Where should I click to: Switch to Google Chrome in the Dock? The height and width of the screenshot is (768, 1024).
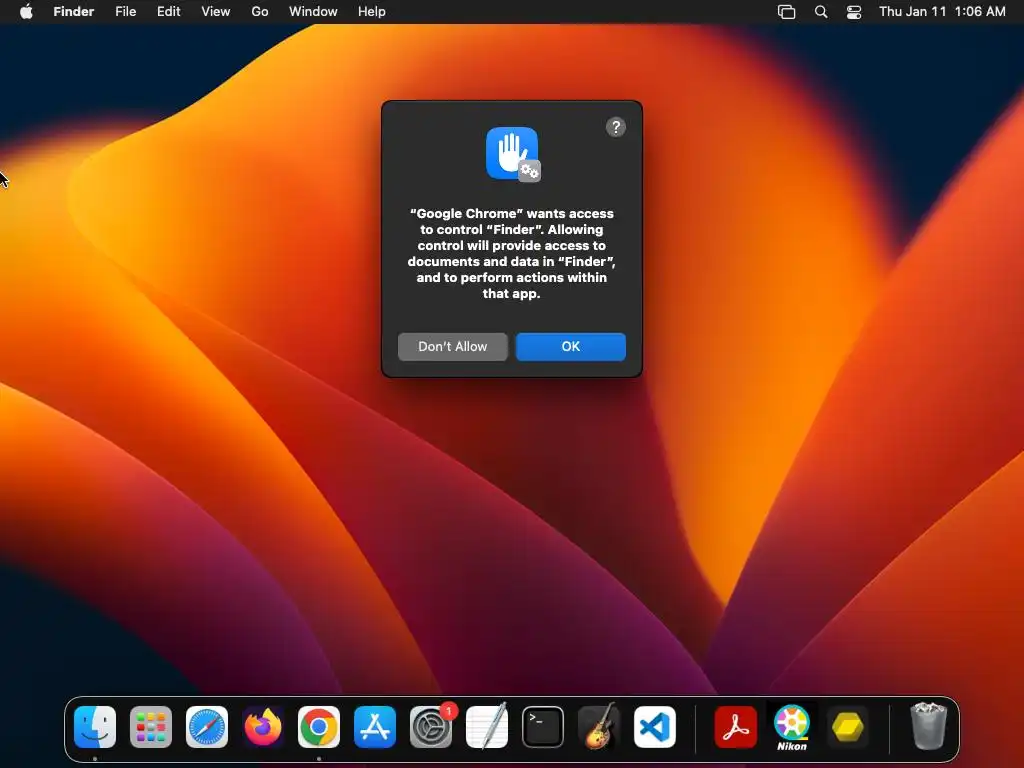pos(319,727)
